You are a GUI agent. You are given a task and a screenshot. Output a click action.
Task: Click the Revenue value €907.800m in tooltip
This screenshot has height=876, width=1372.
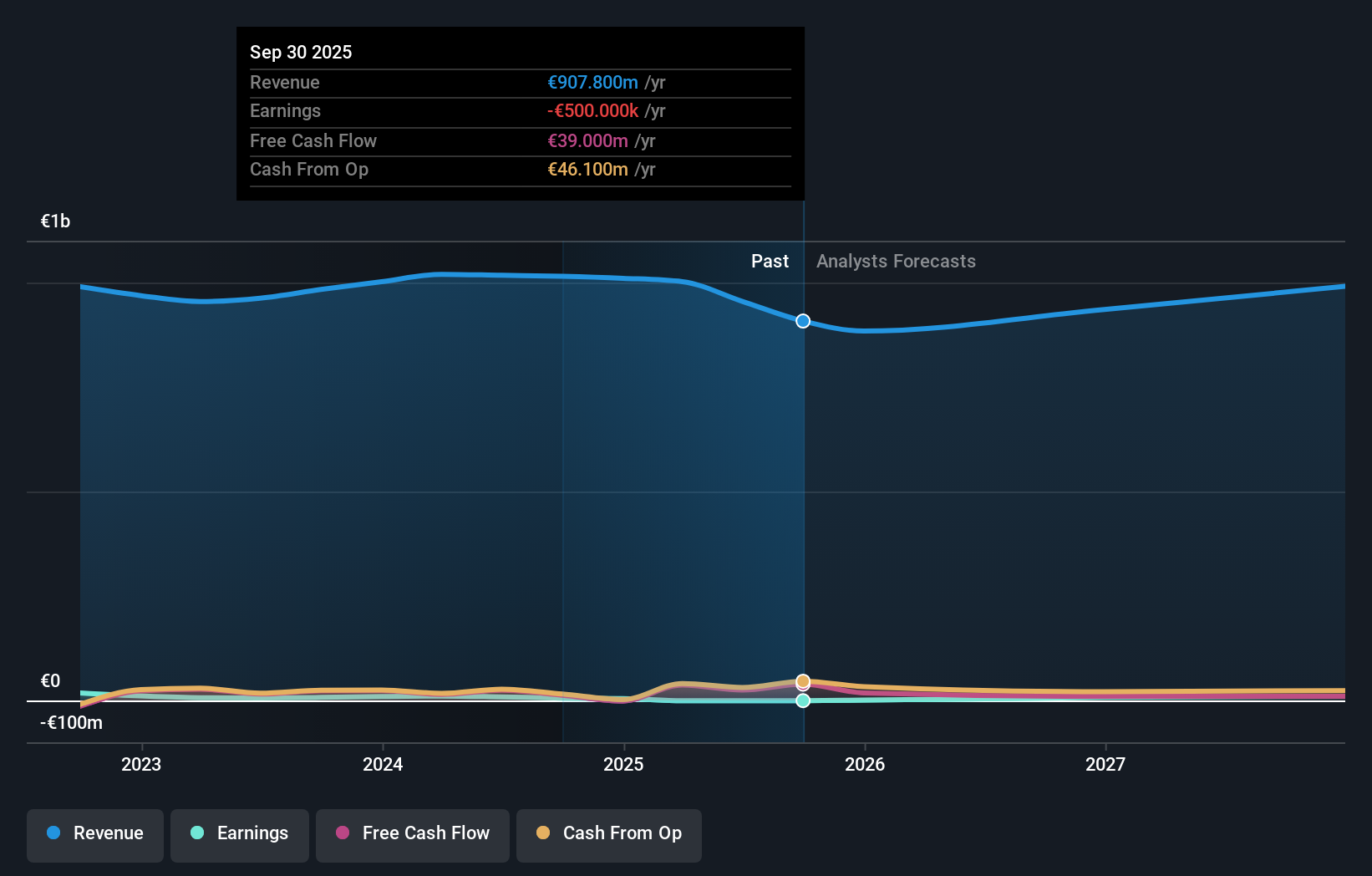594,82
